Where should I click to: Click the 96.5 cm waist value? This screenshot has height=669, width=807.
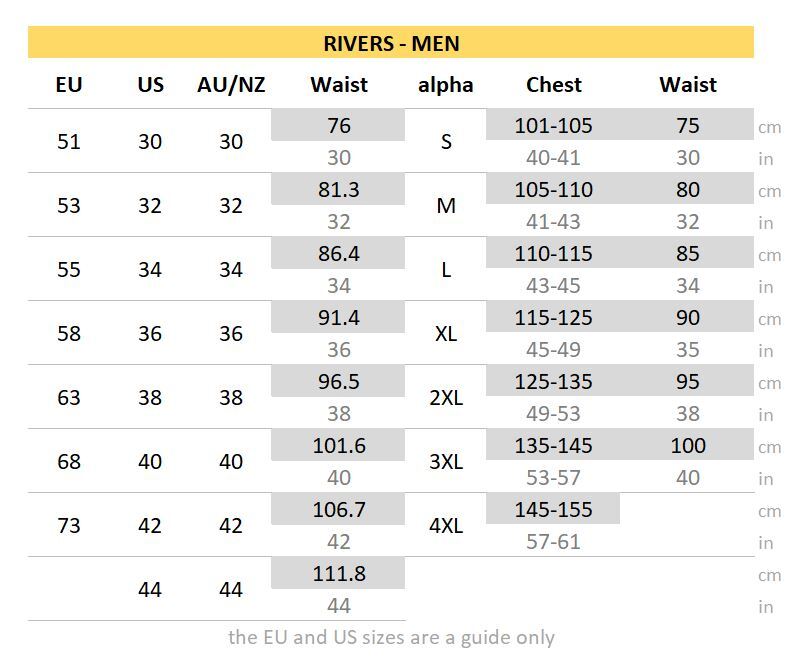[x=339, y=382]
